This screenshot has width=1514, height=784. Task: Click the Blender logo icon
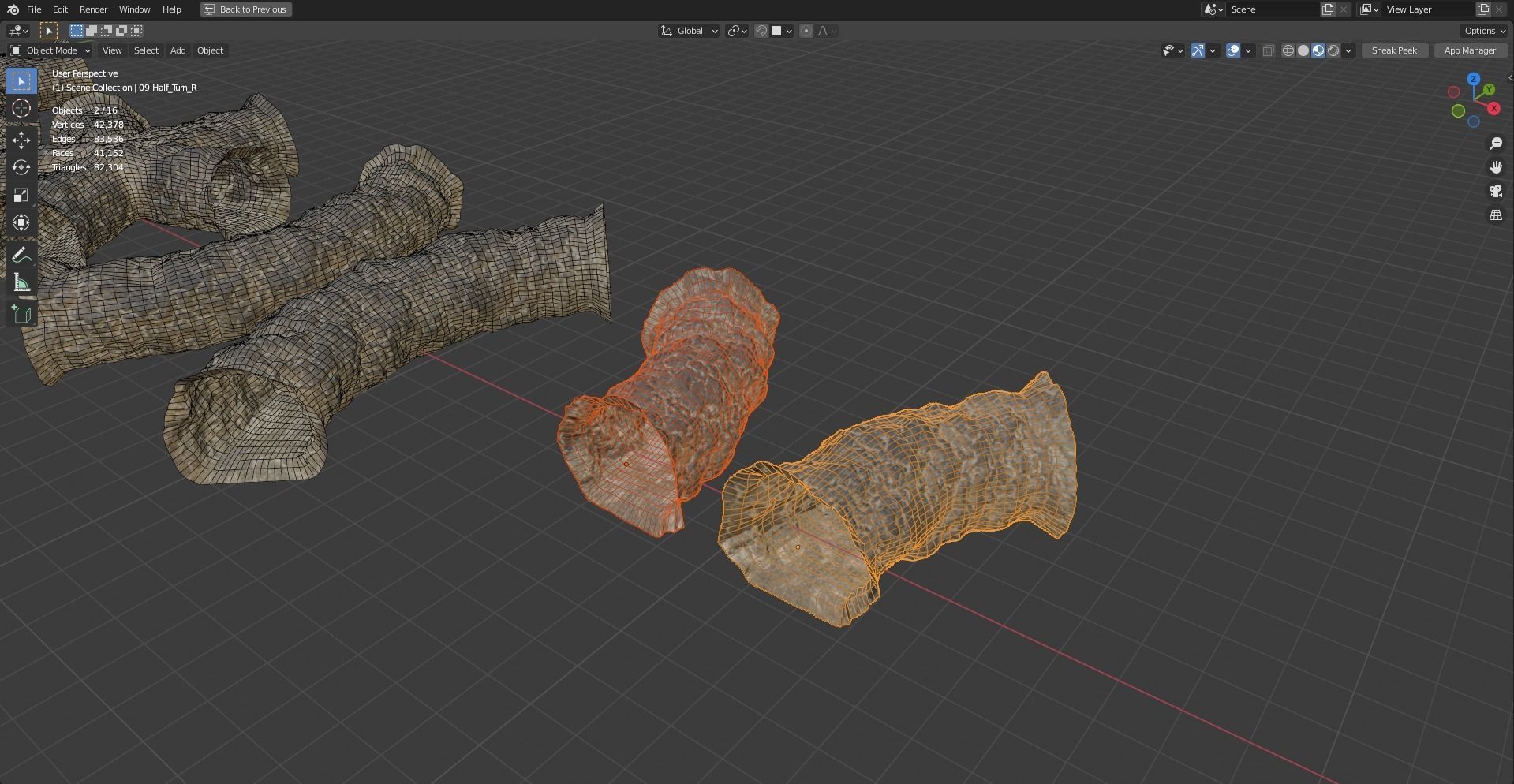(x=13, y=9)
